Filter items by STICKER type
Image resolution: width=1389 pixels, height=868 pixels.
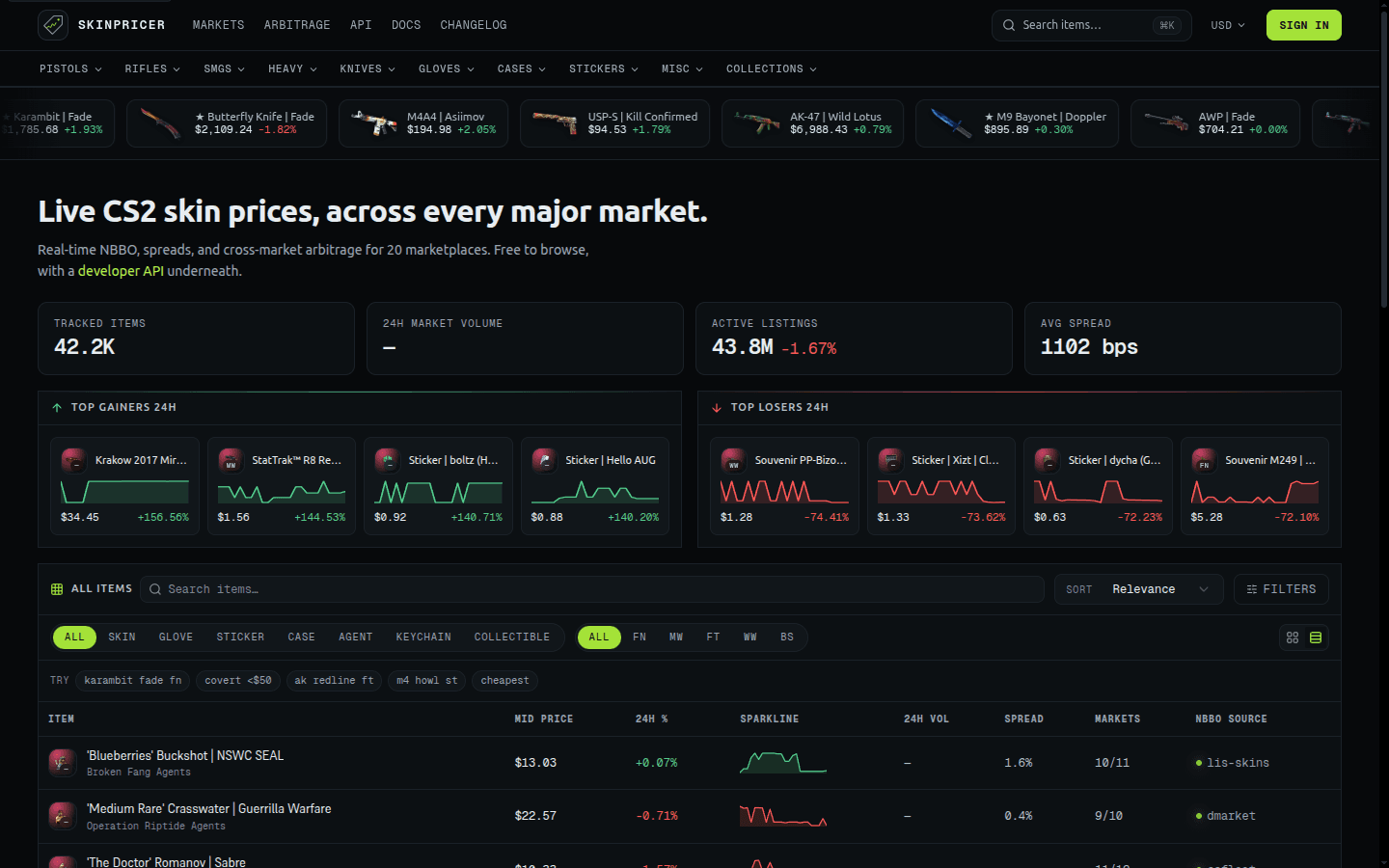click(x=240, y=637)
